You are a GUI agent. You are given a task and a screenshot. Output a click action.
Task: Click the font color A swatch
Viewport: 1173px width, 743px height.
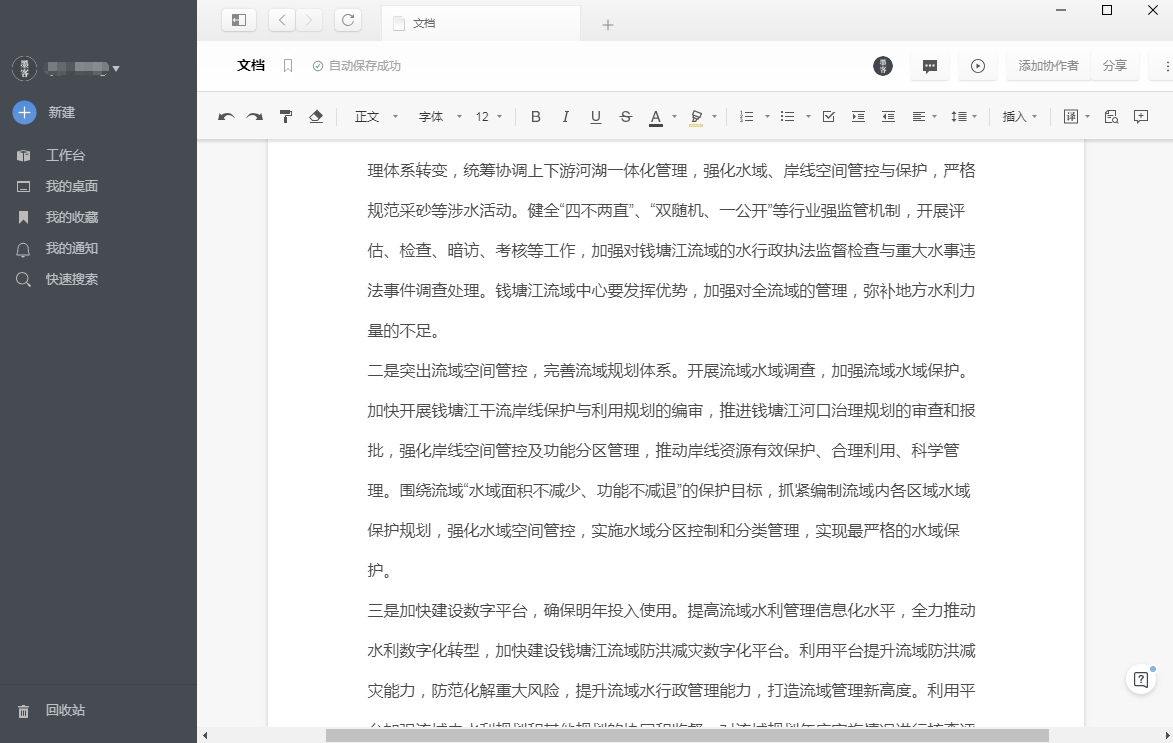tap(656, 117)
